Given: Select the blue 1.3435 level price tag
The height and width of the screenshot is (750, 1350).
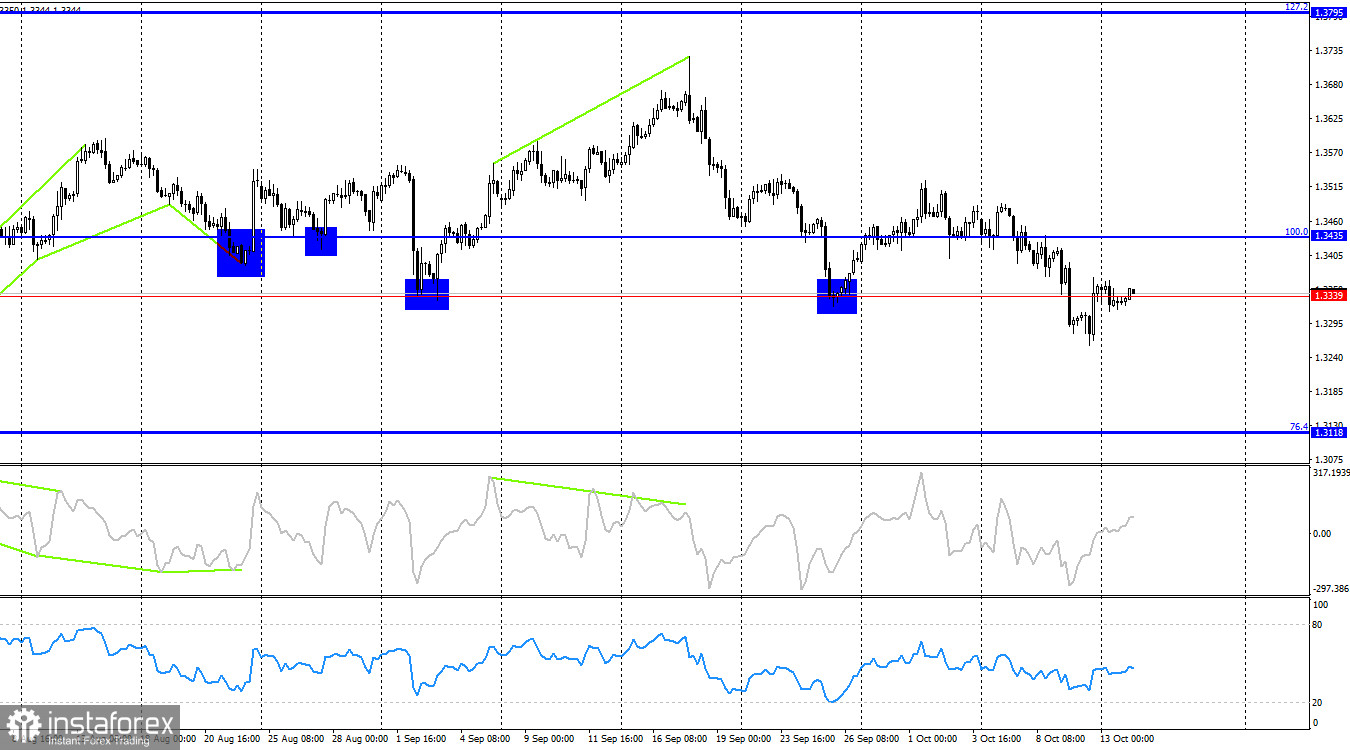Looking at the screenshot, I should pos(1329,236).
